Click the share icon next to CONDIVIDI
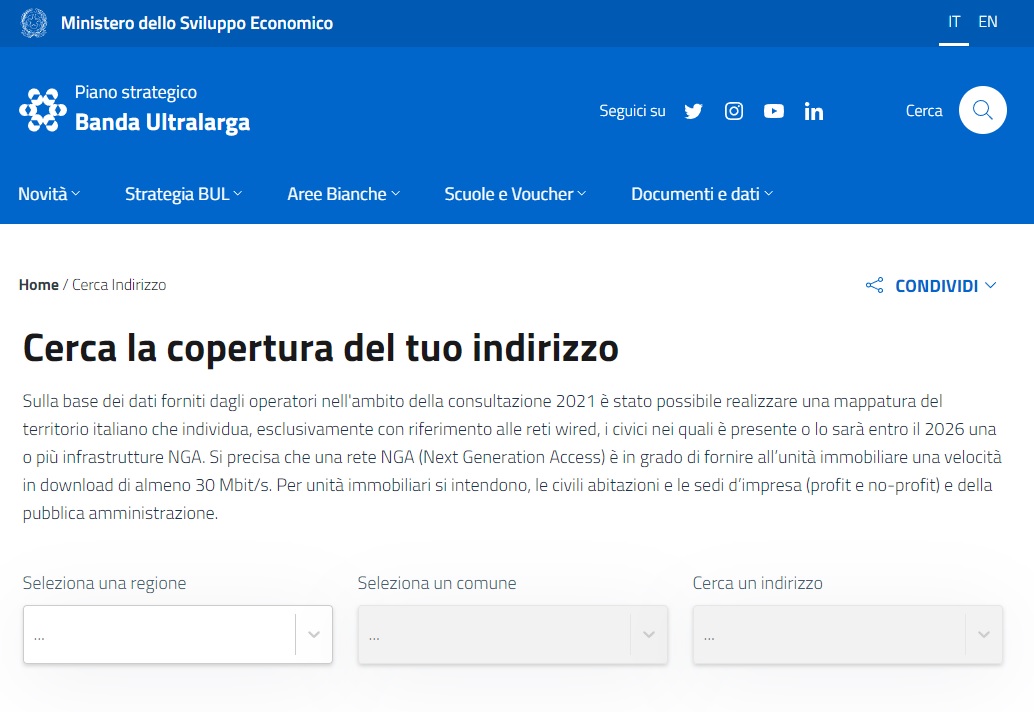This screenshot has height=712, width=1034. click(x=874, y=285)
